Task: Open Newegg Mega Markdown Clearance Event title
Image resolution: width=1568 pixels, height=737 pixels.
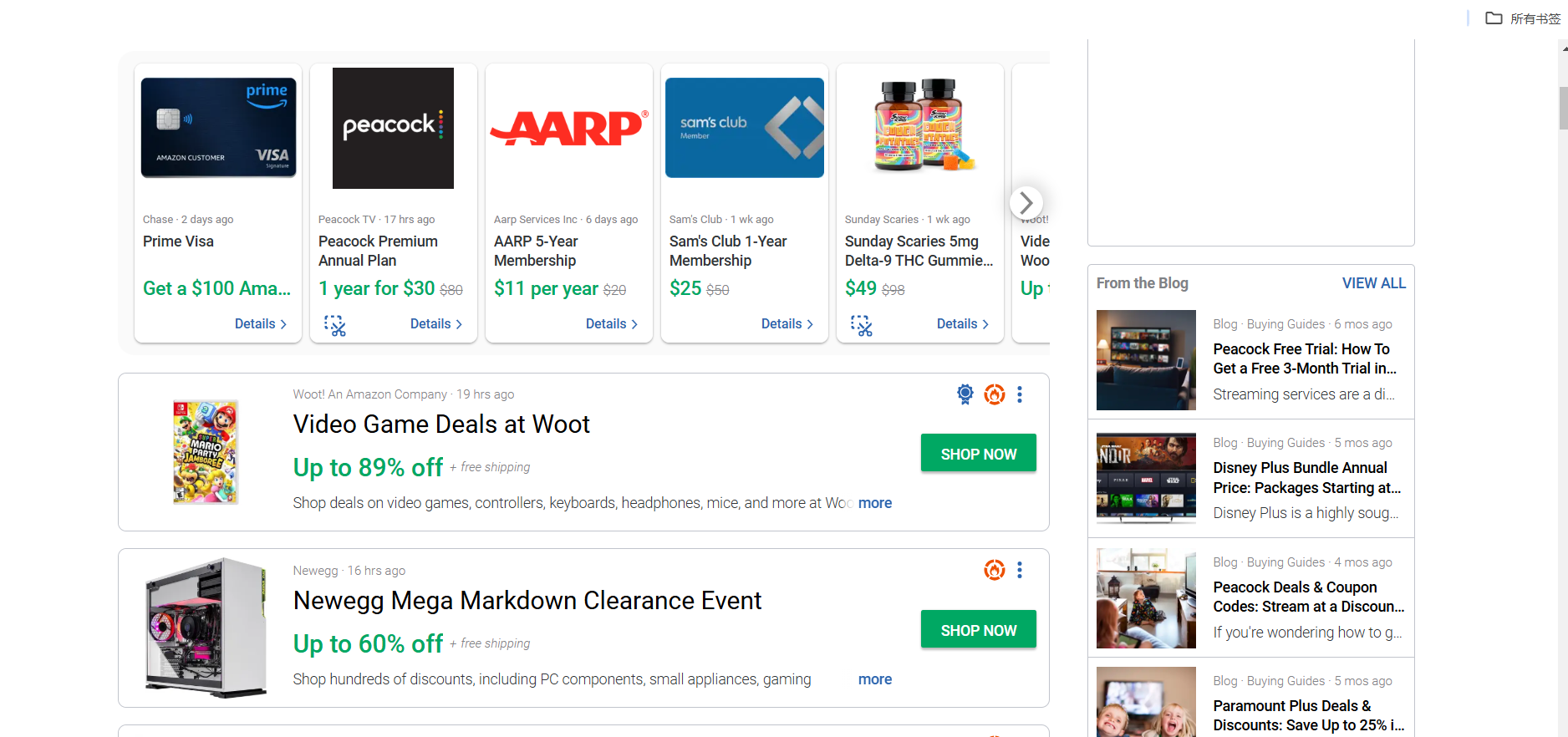Action: (x=527, y=601)
